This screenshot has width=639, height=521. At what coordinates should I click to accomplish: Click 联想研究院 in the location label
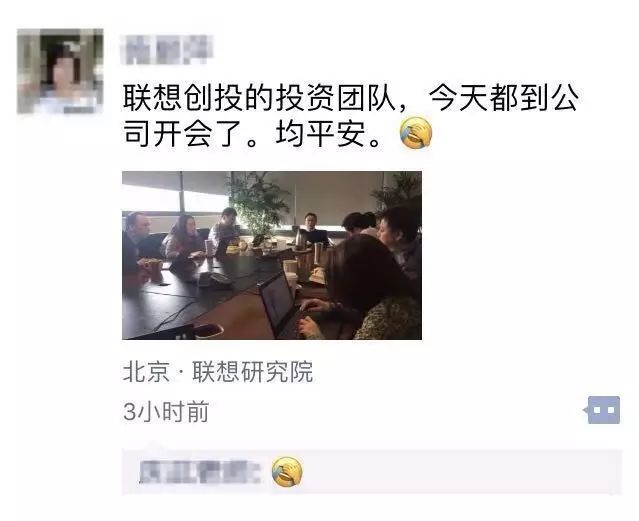point(252,371)
